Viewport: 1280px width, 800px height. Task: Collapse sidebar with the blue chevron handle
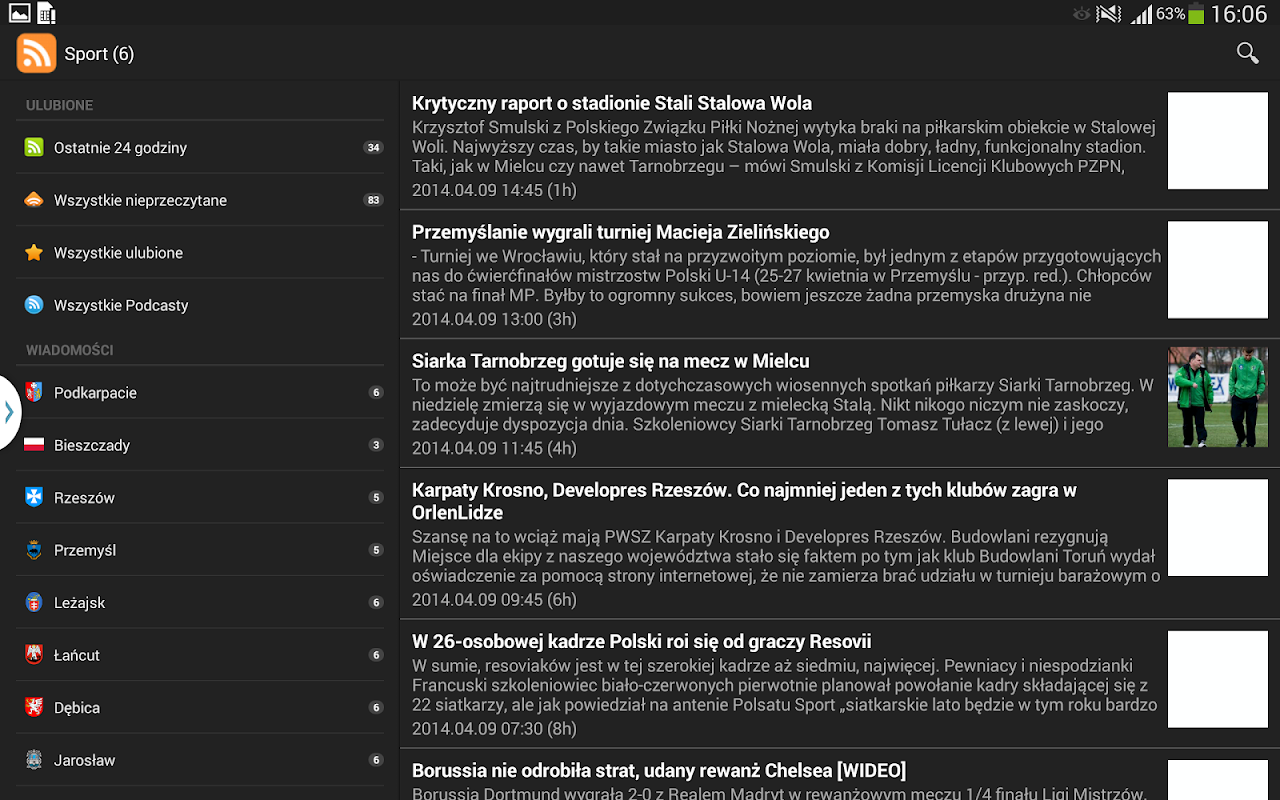(8, 411)
